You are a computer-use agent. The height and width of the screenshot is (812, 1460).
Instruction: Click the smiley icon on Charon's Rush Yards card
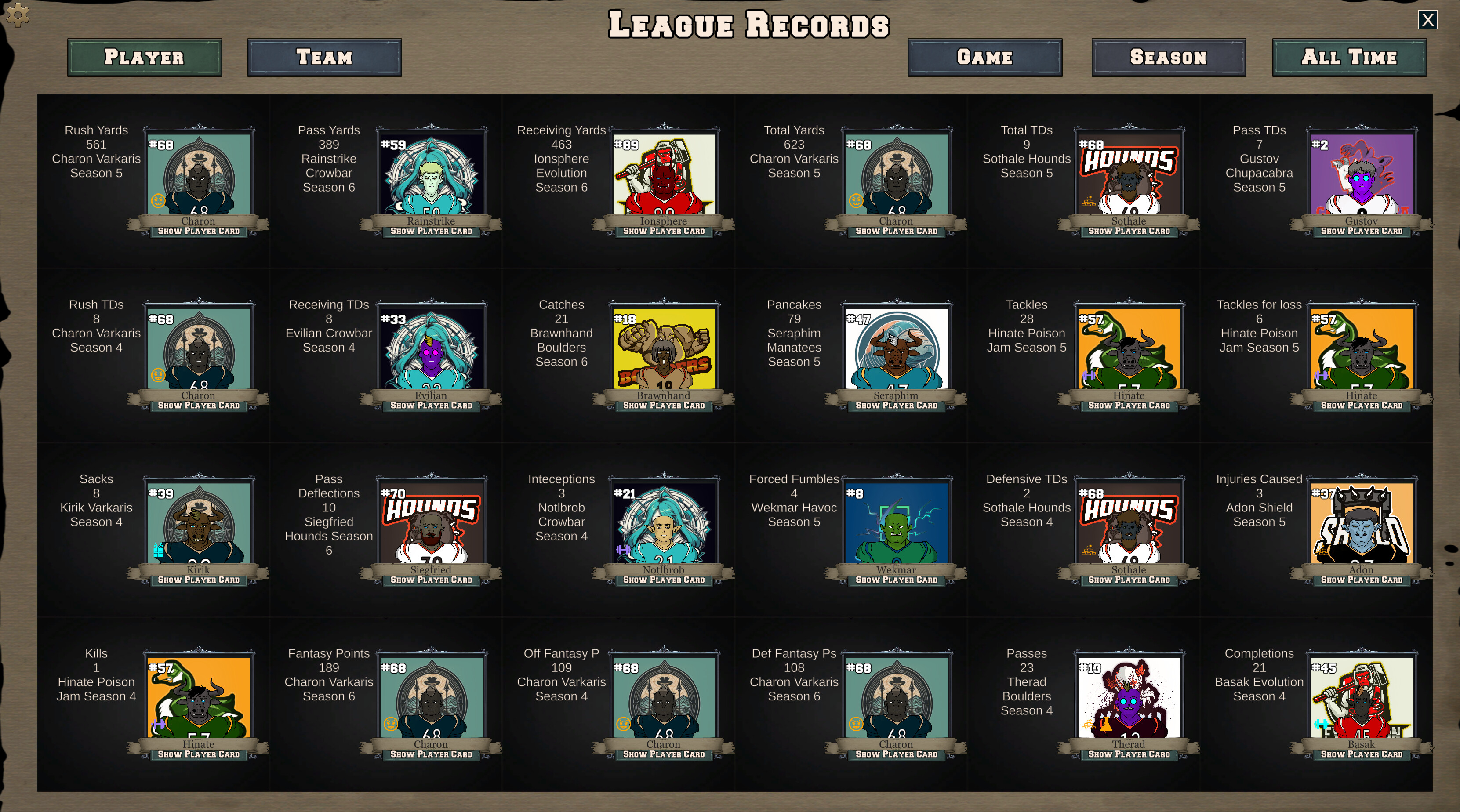(159, 201)
